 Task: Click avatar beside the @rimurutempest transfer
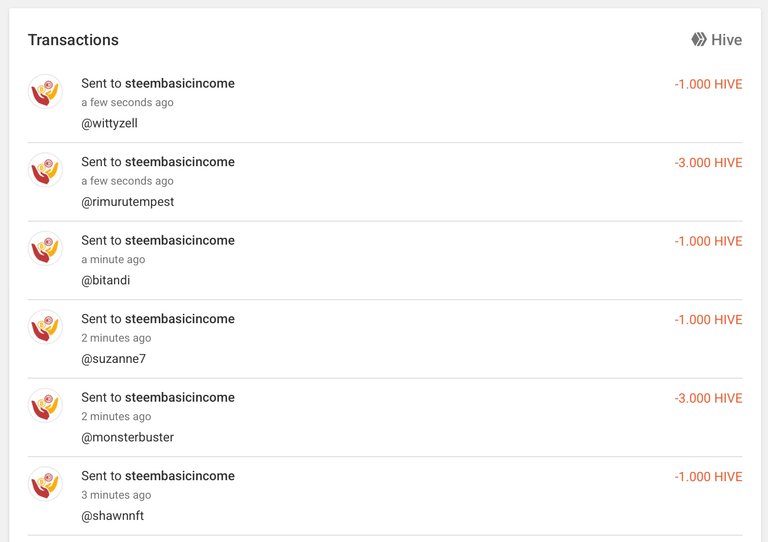tap(45, 170)
